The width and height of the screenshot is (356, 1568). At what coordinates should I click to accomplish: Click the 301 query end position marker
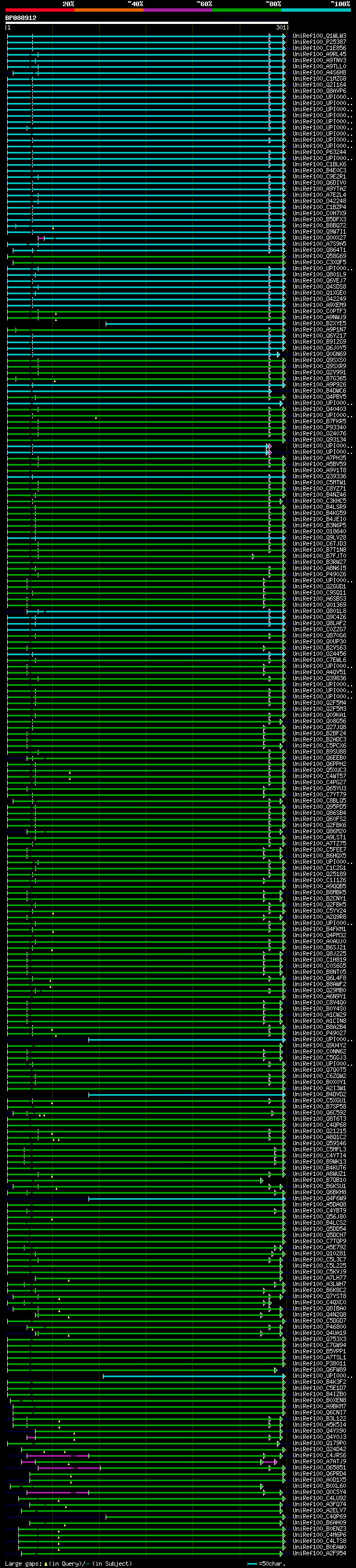tap(280, 27)
